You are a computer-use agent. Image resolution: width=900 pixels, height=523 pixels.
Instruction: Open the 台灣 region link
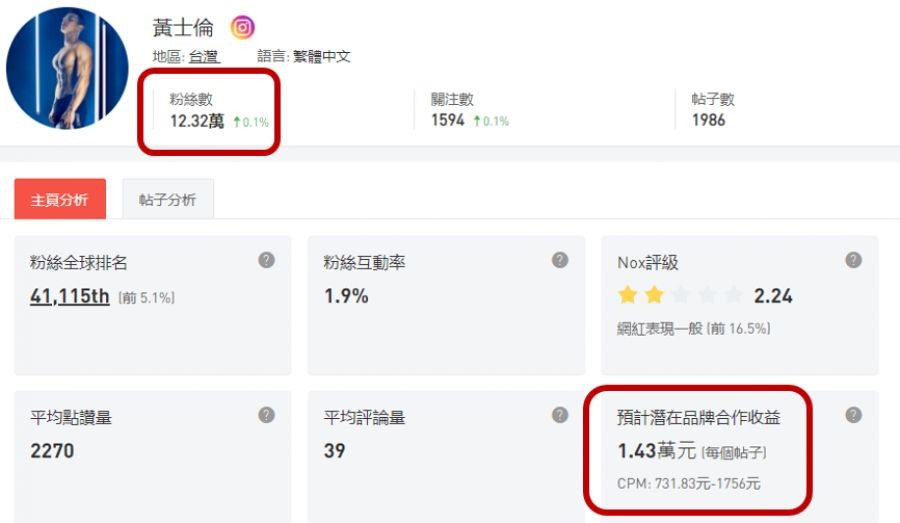(204, 57)
